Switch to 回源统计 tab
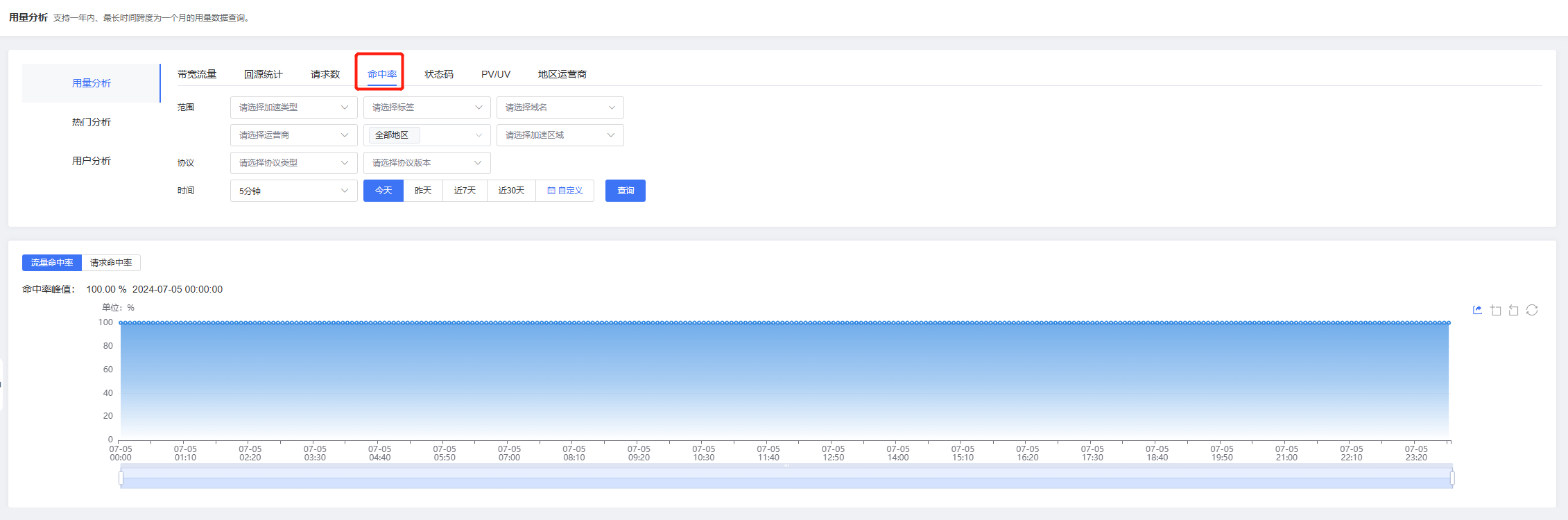Screen dimensions: 1568x520 (x=264, y=74)
